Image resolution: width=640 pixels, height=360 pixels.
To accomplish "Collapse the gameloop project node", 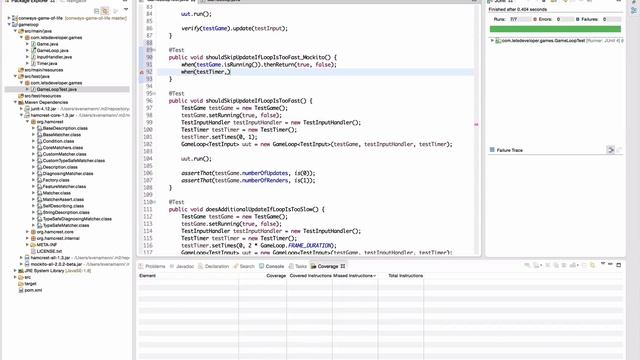I will pyautogui.click(x=9, y=24).
